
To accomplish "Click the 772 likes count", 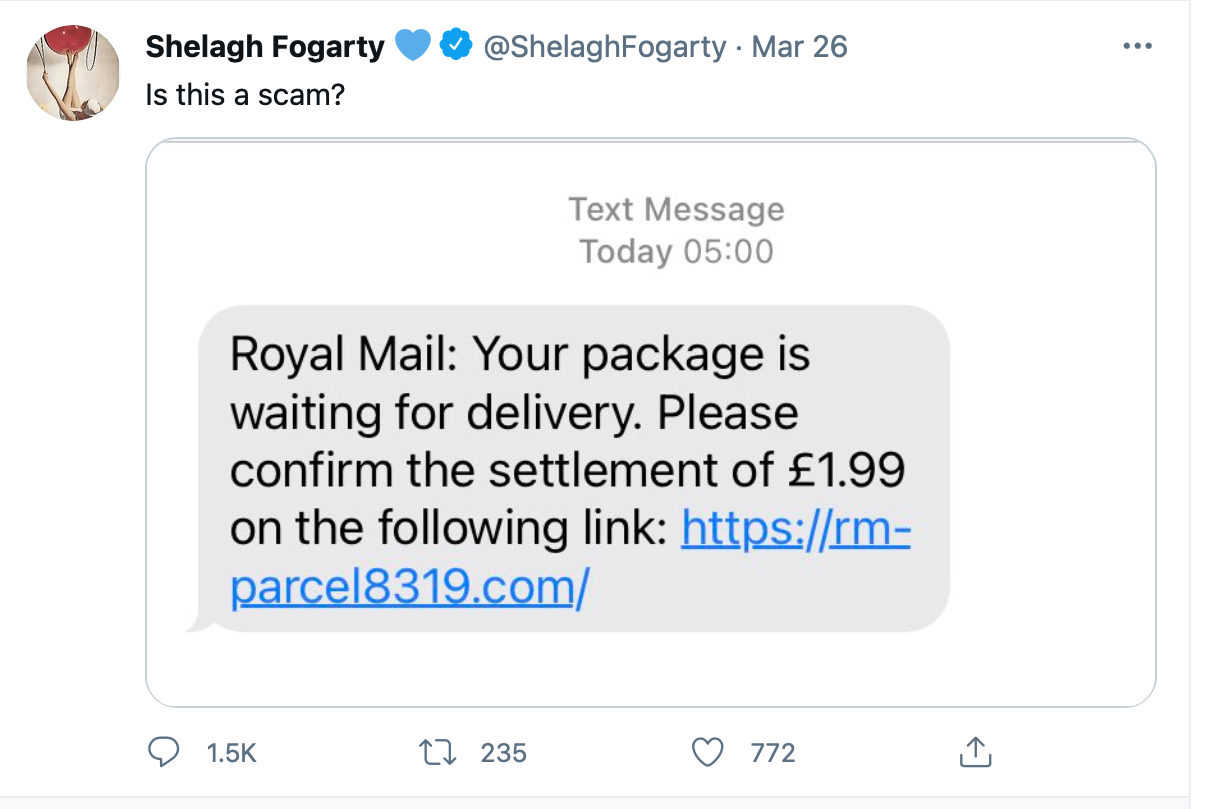I will pos(773,752).
